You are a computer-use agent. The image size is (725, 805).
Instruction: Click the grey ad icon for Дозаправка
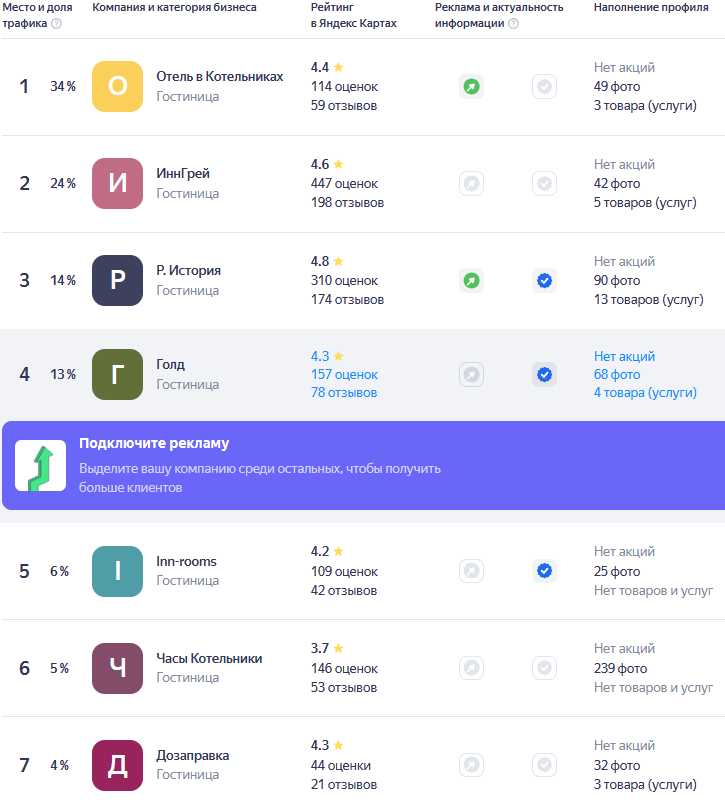click(x=471, y=765)
